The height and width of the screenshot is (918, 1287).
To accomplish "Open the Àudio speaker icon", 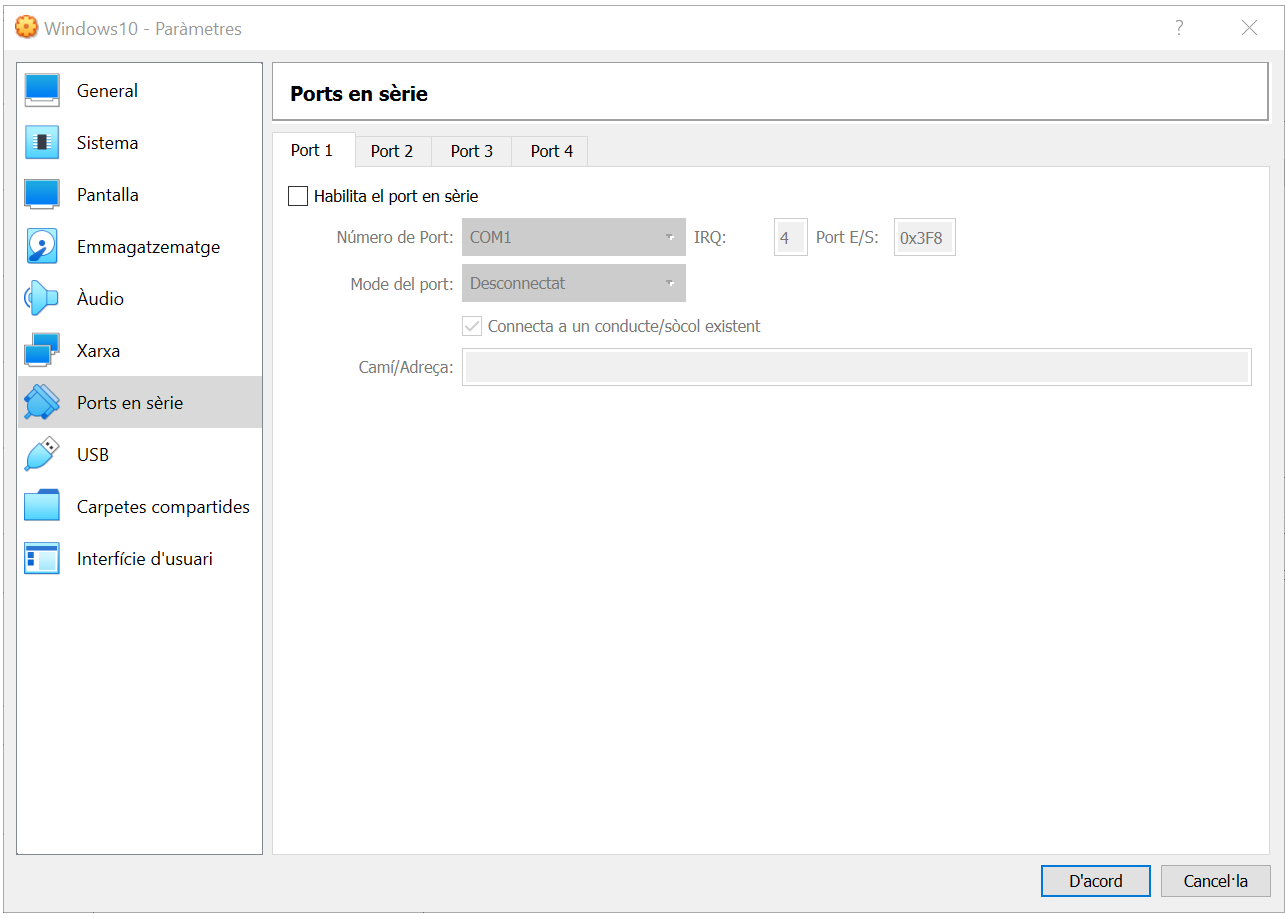I will (42, 299).
